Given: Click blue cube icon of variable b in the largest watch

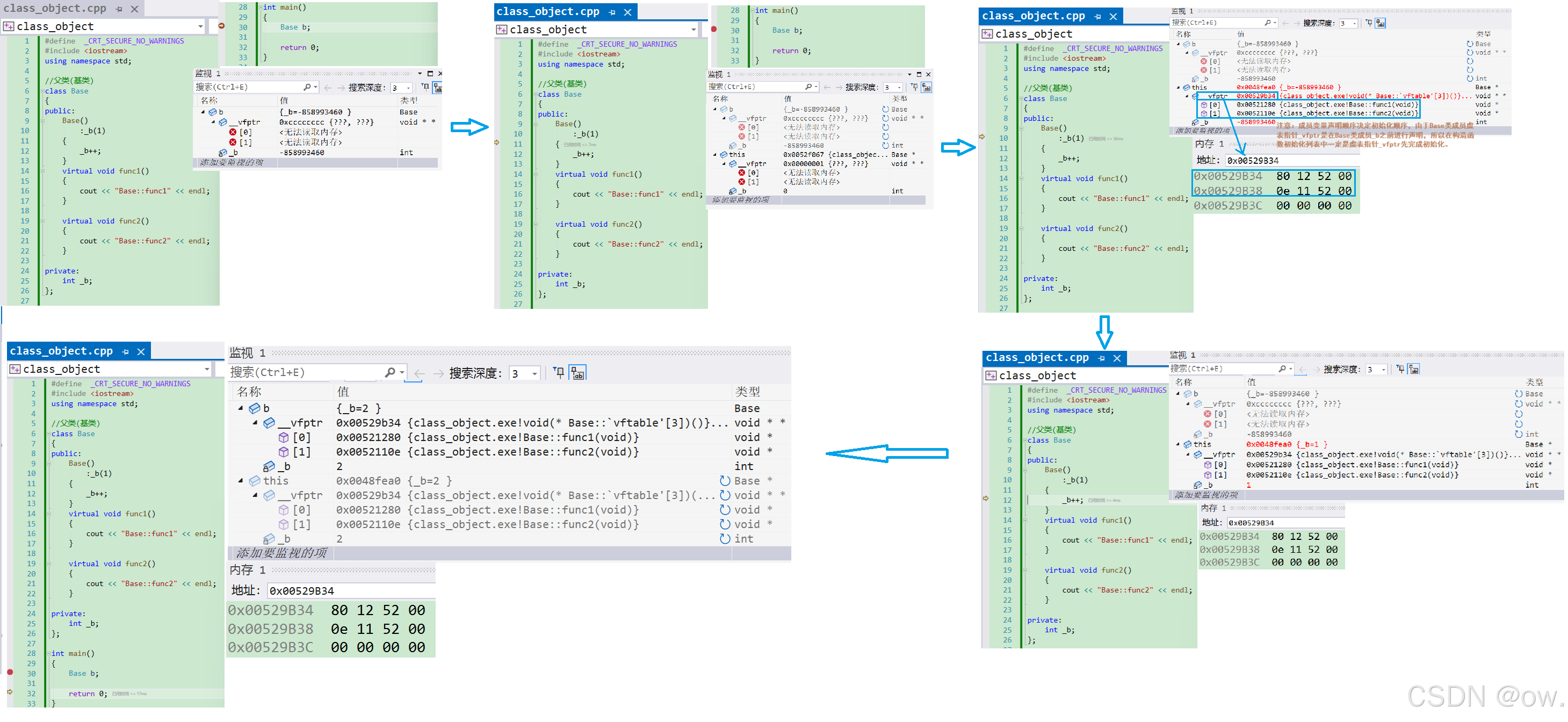Looking at the screenshot, I should [x=255, y=408].
